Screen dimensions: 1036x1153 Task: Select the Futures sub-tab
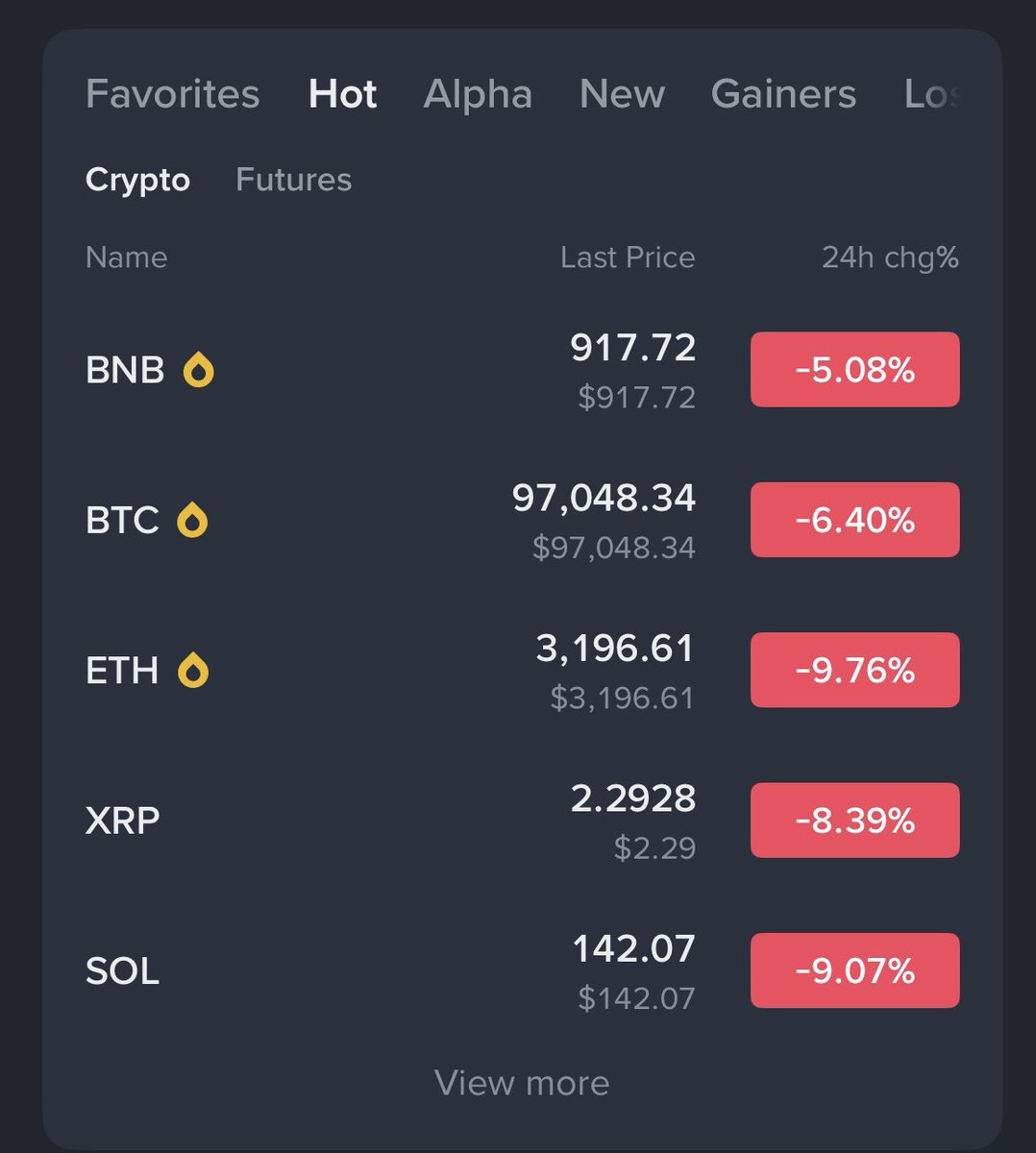coord(293,180)
